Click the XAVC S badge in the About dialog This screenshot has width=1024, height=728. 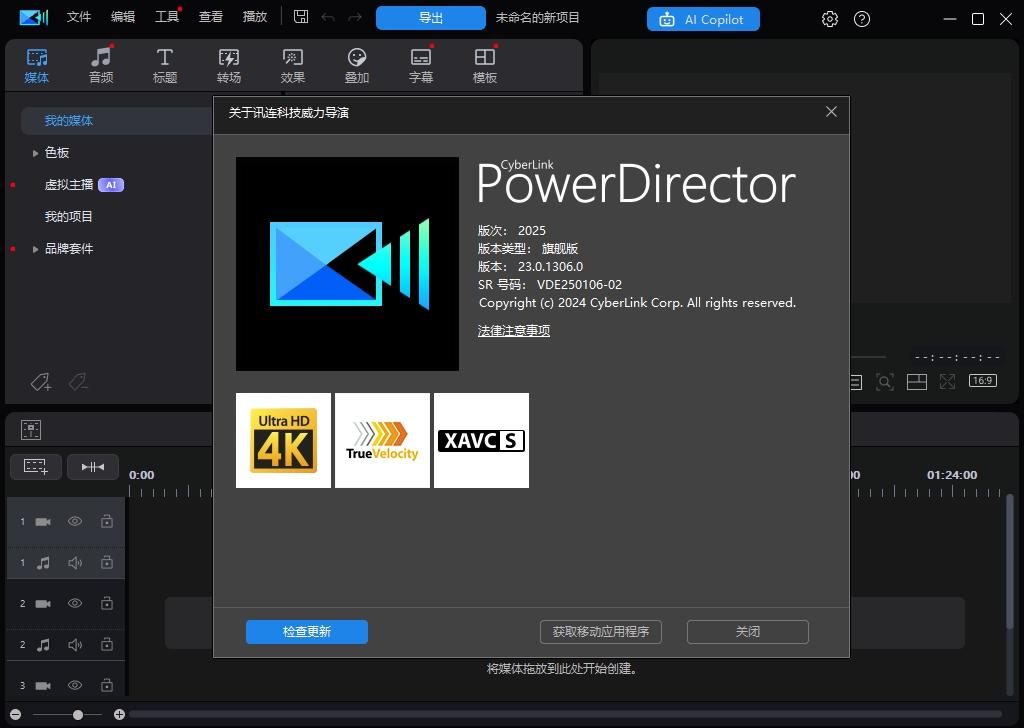pos(481,440)
